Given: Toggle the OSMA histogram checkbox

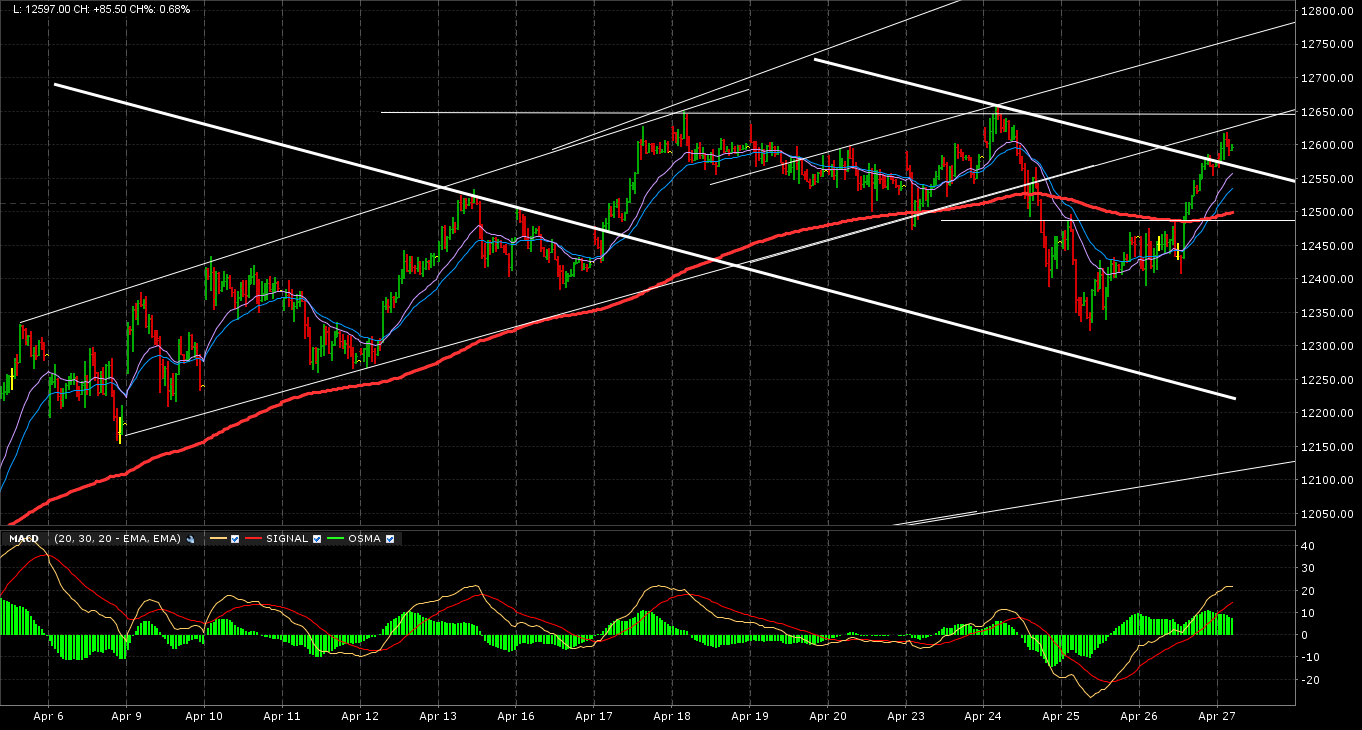Looking at the screenshot, I should click(x=390, y=539).
